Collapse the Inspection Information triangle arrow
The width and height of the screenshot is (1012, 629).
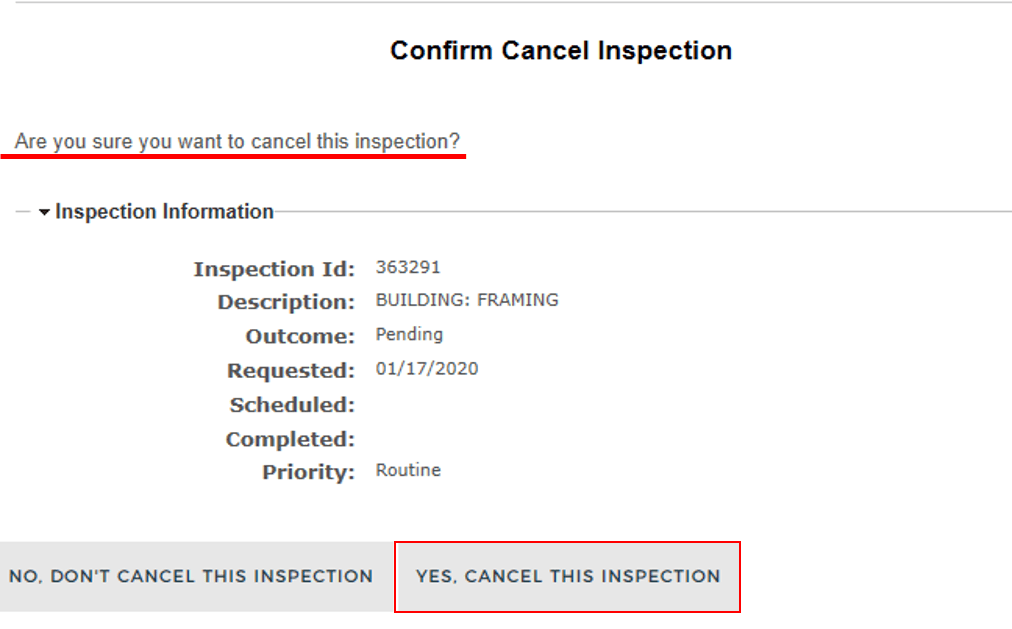click(44, 212)
